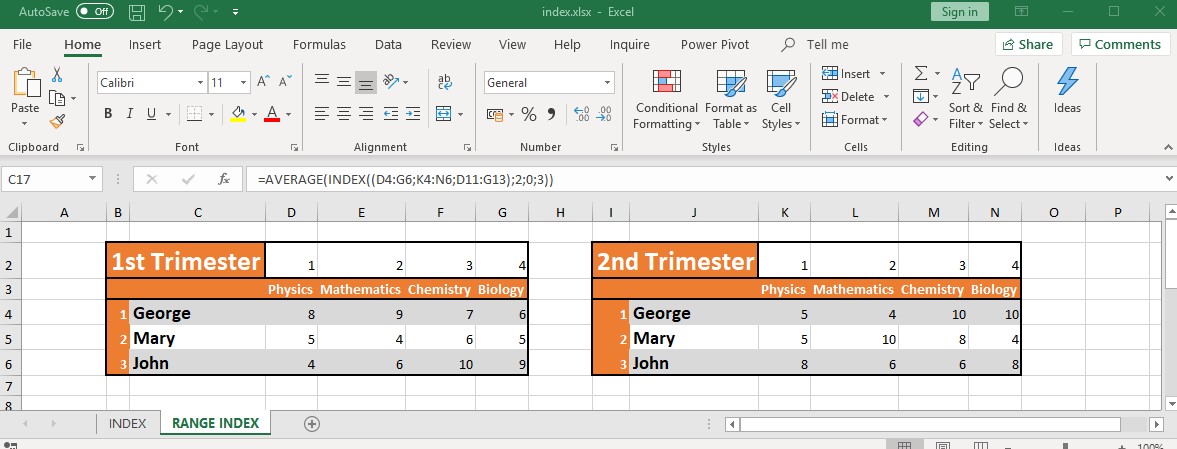1177x449 pixels.
Task: Toggle Bold formatting
Action: [108, 114]
